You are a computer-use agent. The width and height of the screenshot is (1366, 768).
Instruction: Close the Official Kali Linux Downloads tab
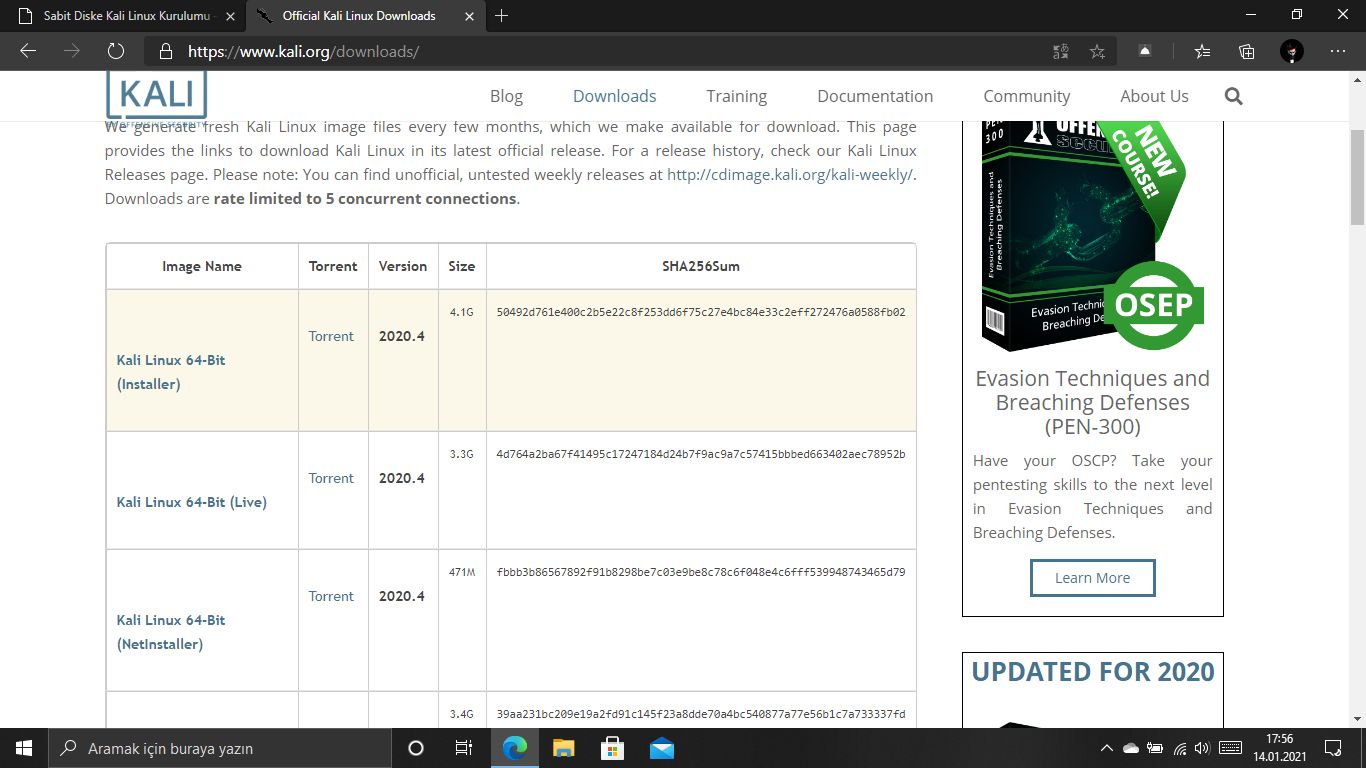click(469, 16)
